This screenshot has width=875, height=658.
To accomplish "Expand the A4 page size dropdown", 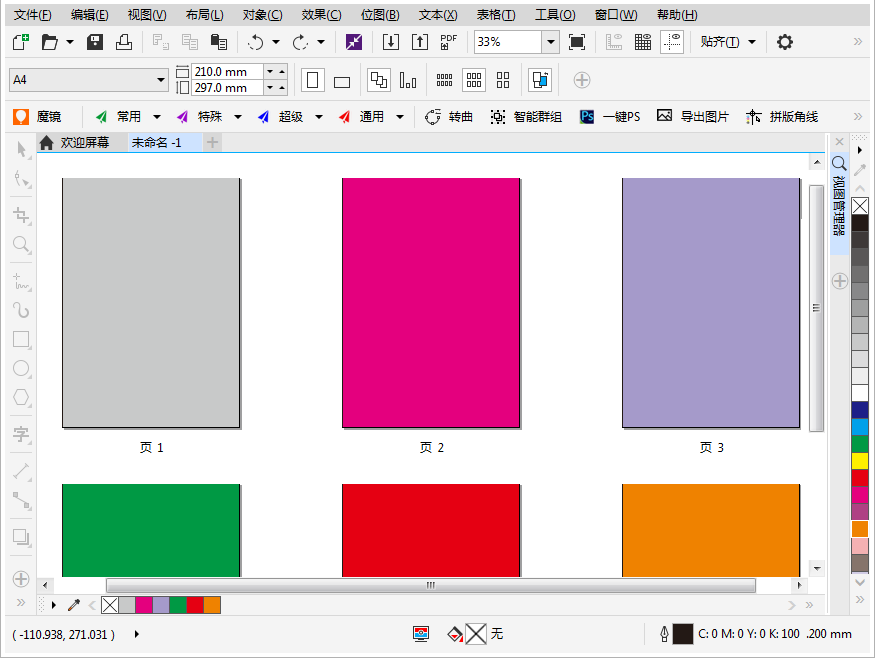I will pyautogui.click(x=161, y=81).
